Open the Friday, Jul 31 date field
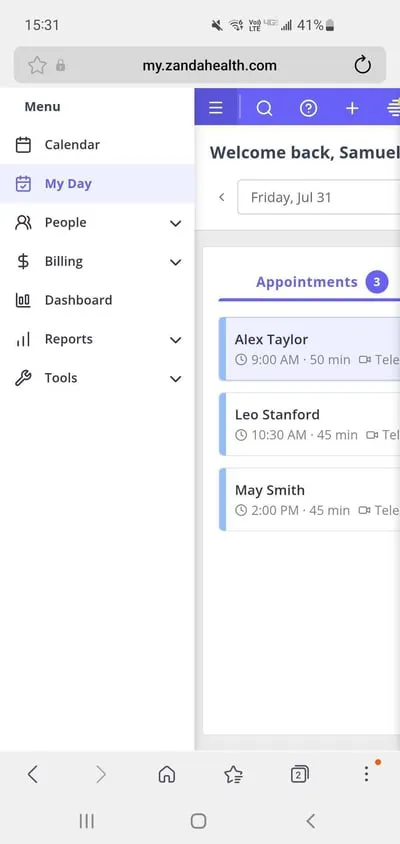The height and width of the screenshot is (844, 400). (x=319, y=197)
